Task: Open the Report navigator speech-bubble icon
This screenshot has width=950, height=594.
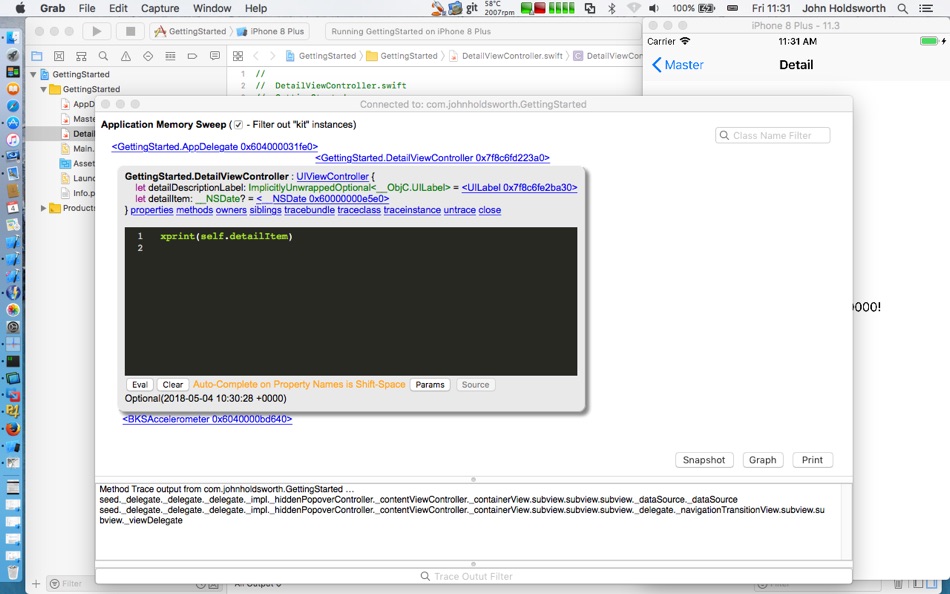Action: 214,56
